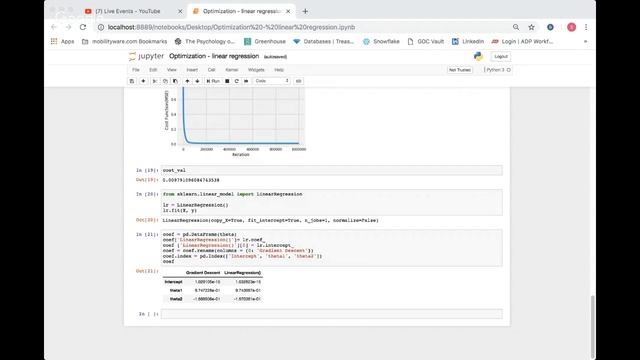Open the File menu in Jupyter
Image resolution: width=640 pixels, height=360 pixels.
click(x=136, y=70)
